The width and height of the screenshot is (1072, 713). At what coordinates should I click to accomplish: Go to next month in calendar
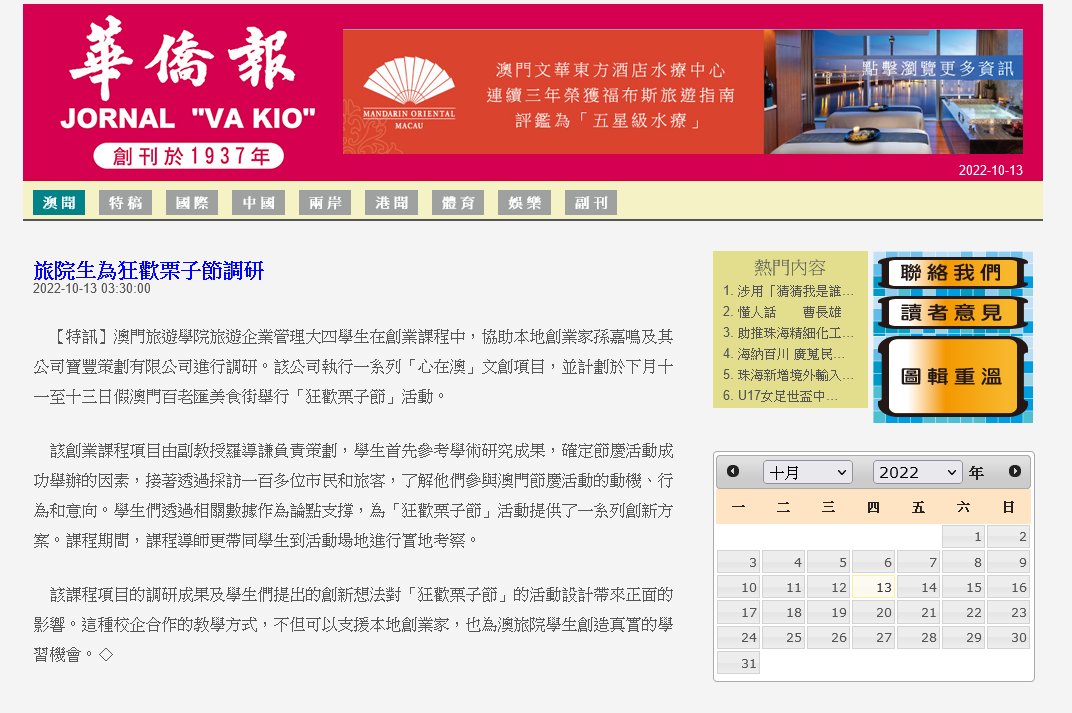pos(1015,472)
